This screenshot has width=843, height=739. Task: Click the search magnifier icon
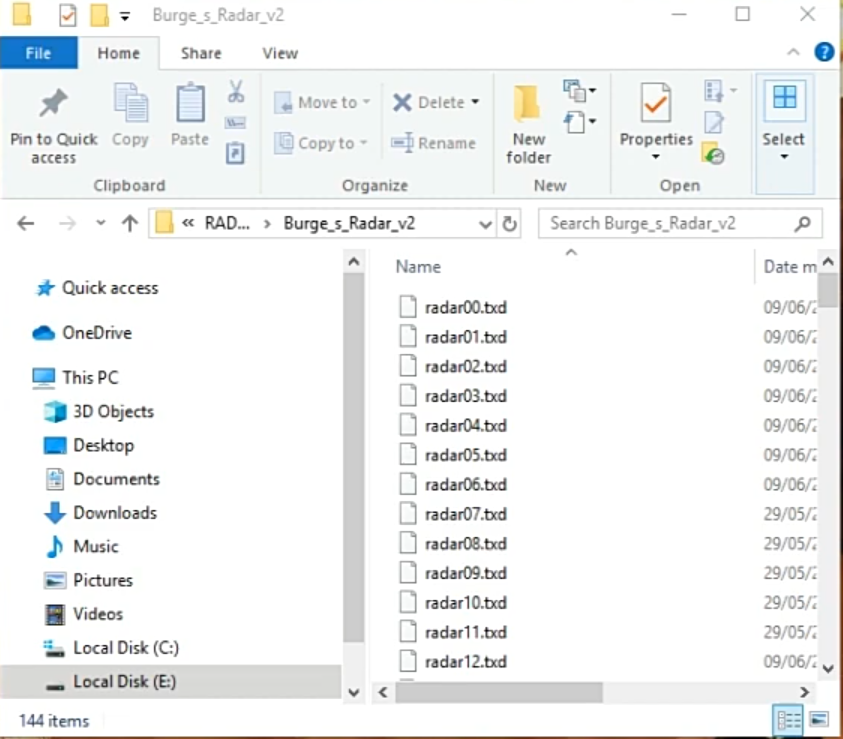(803, 223)
